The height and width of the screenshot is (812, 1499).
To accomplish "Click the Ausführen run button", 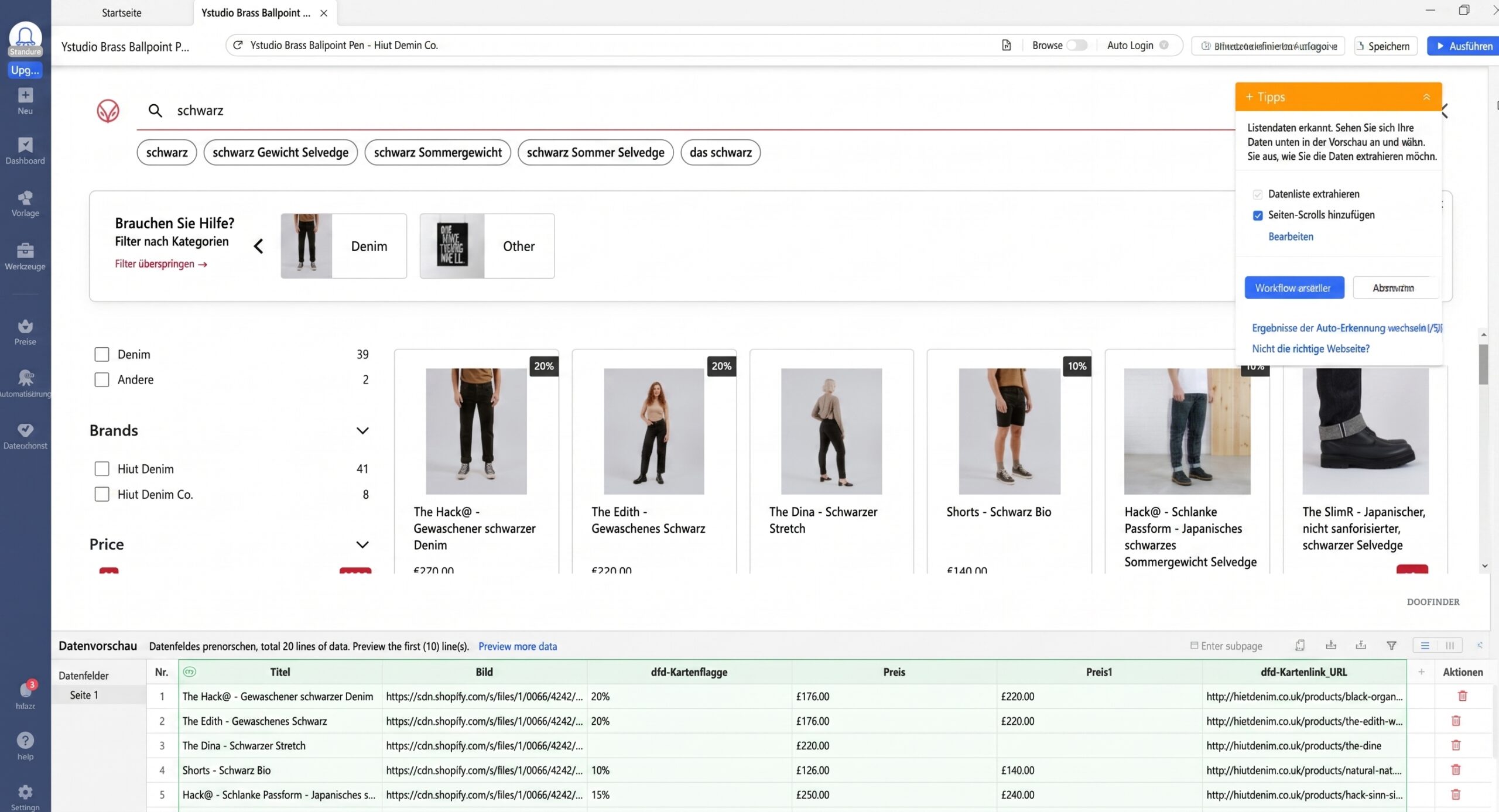I will 1463,46.
